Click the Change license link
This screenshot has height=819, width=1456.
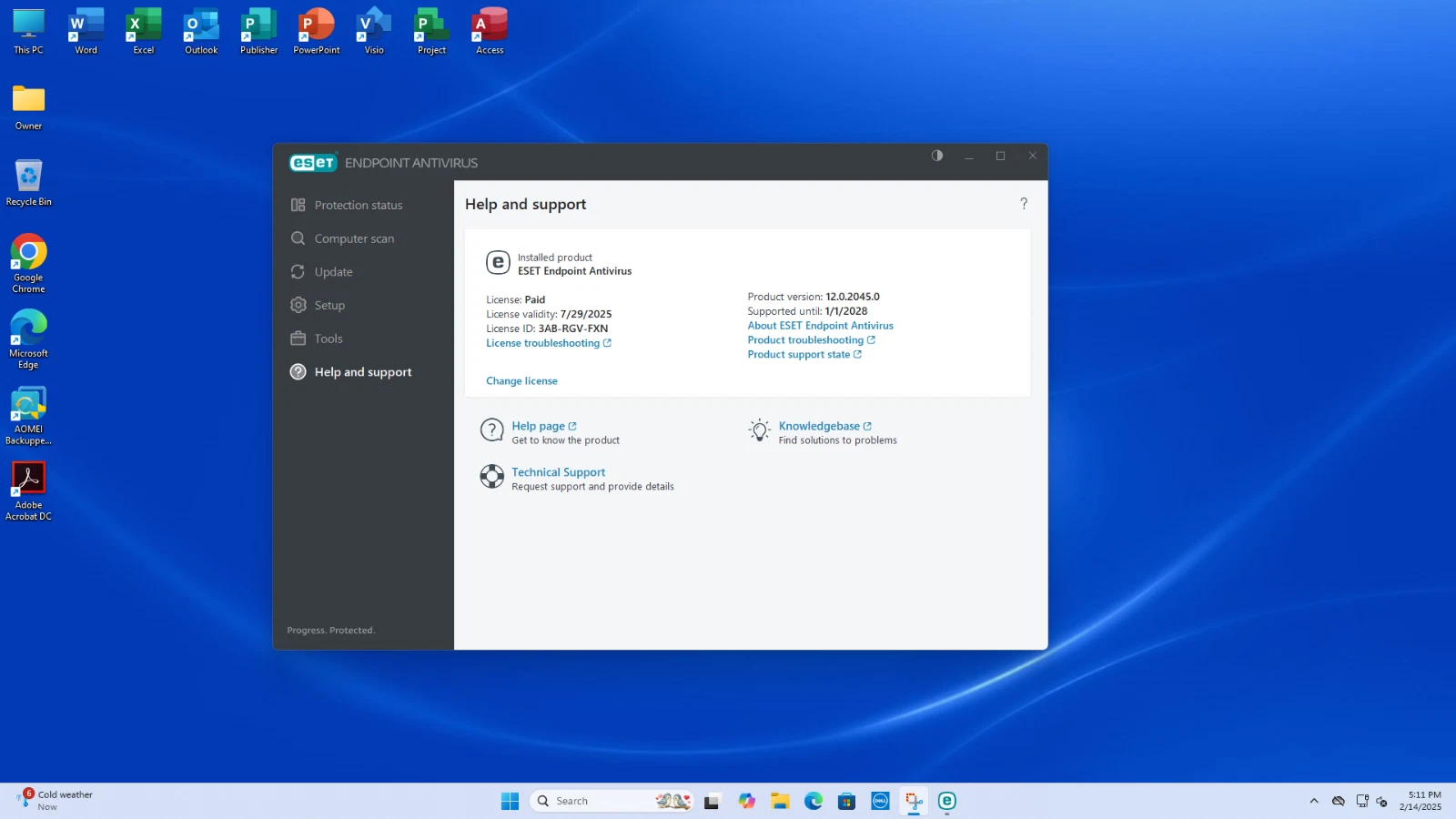[x=521, y=381]
